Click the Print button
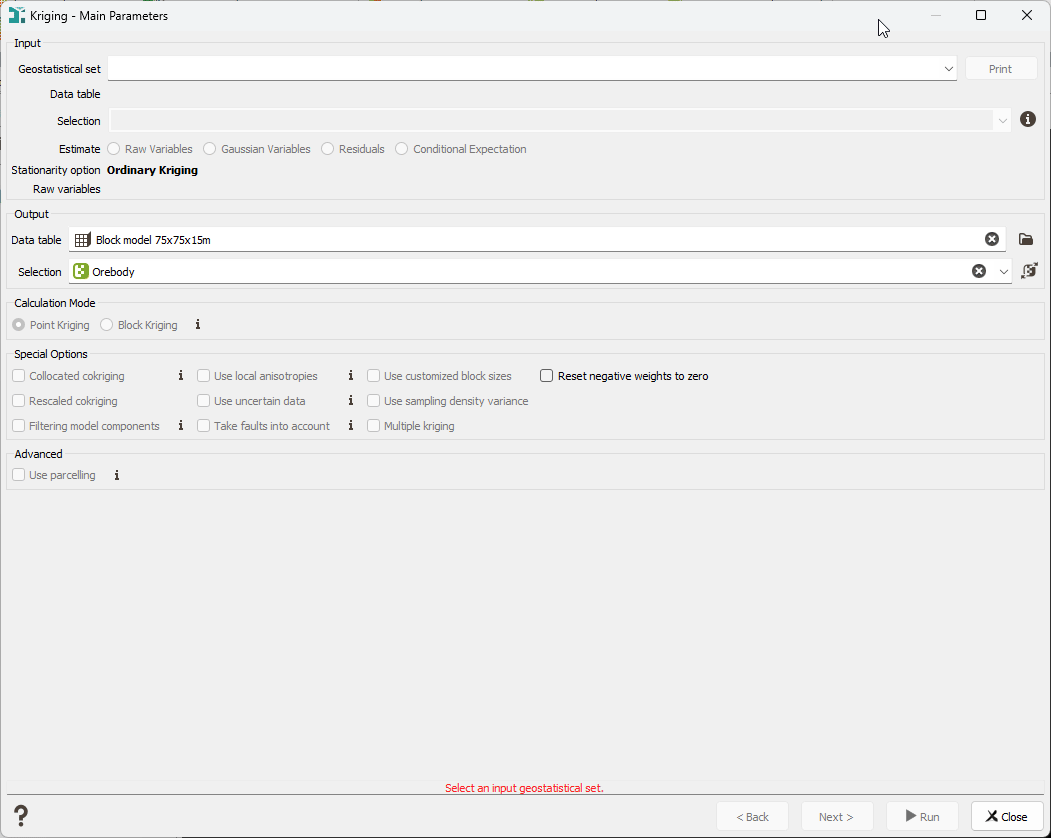This screenshot has width=1051, height=838. 1000,68
